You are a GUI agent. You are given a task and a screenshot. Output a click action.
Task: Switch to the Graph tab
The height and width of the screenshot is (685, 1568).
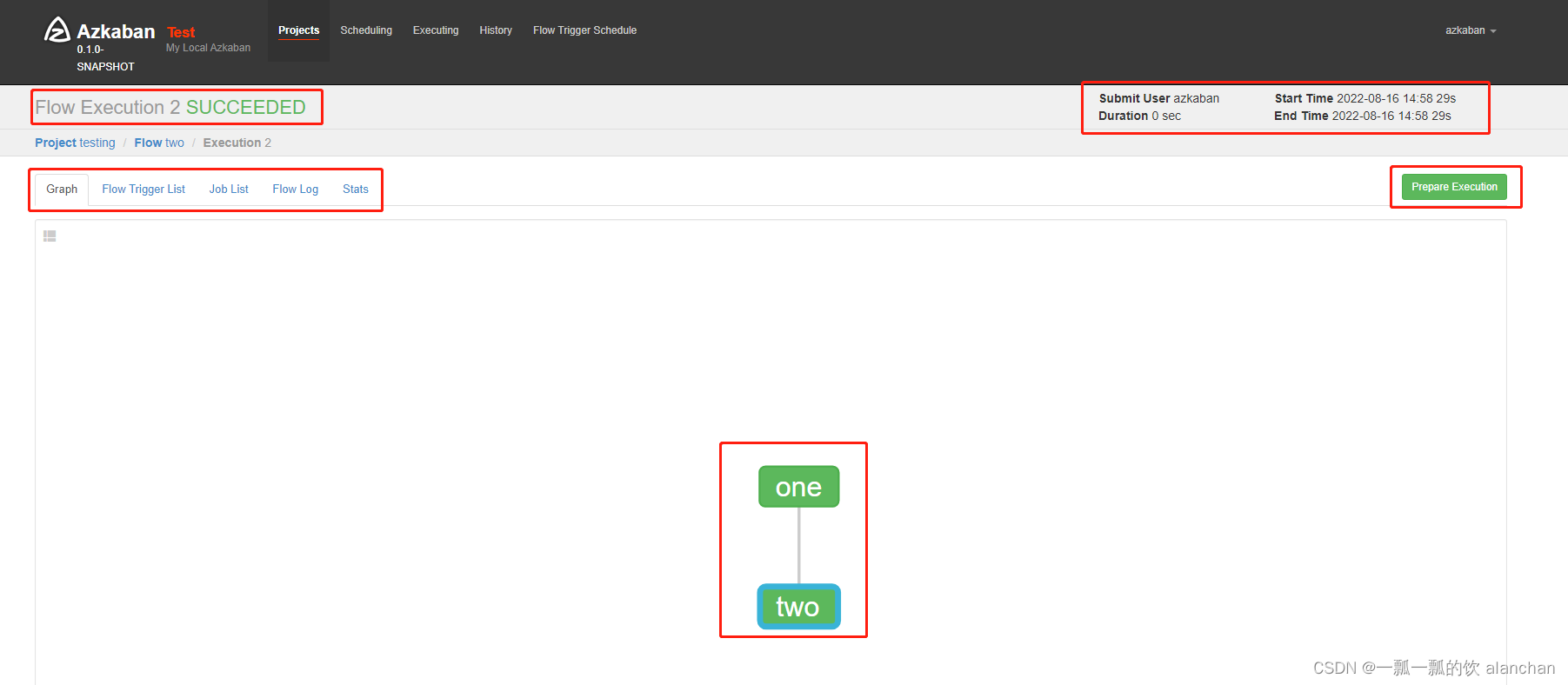[x=62, y=189]
